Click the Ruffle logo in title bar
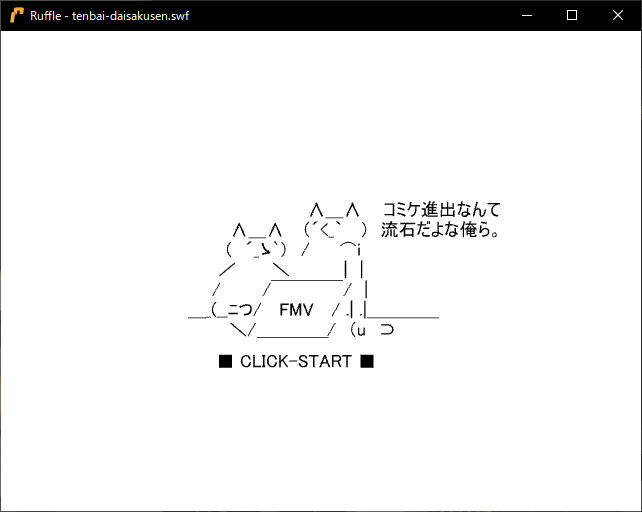642x512 pixels. [x=17, y=15]
